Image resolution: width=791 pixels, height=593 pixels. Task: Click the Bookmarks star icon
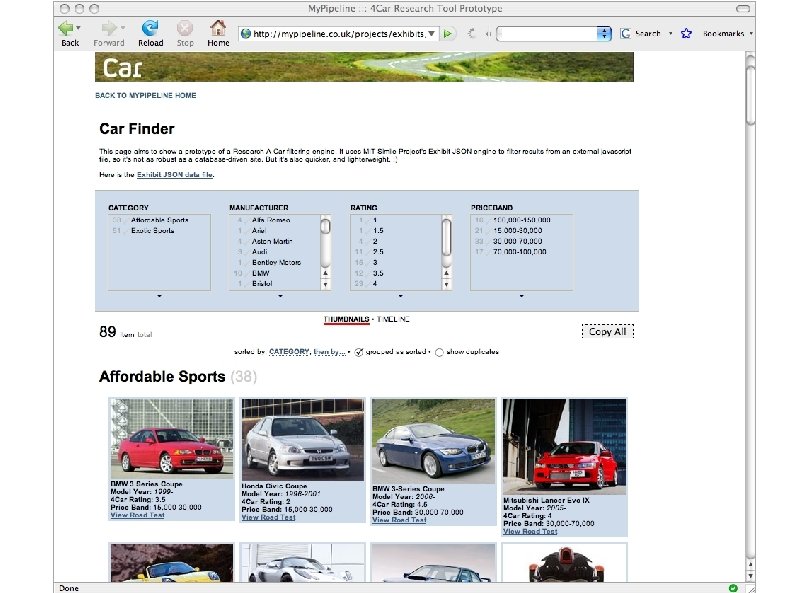pos(686,34)
